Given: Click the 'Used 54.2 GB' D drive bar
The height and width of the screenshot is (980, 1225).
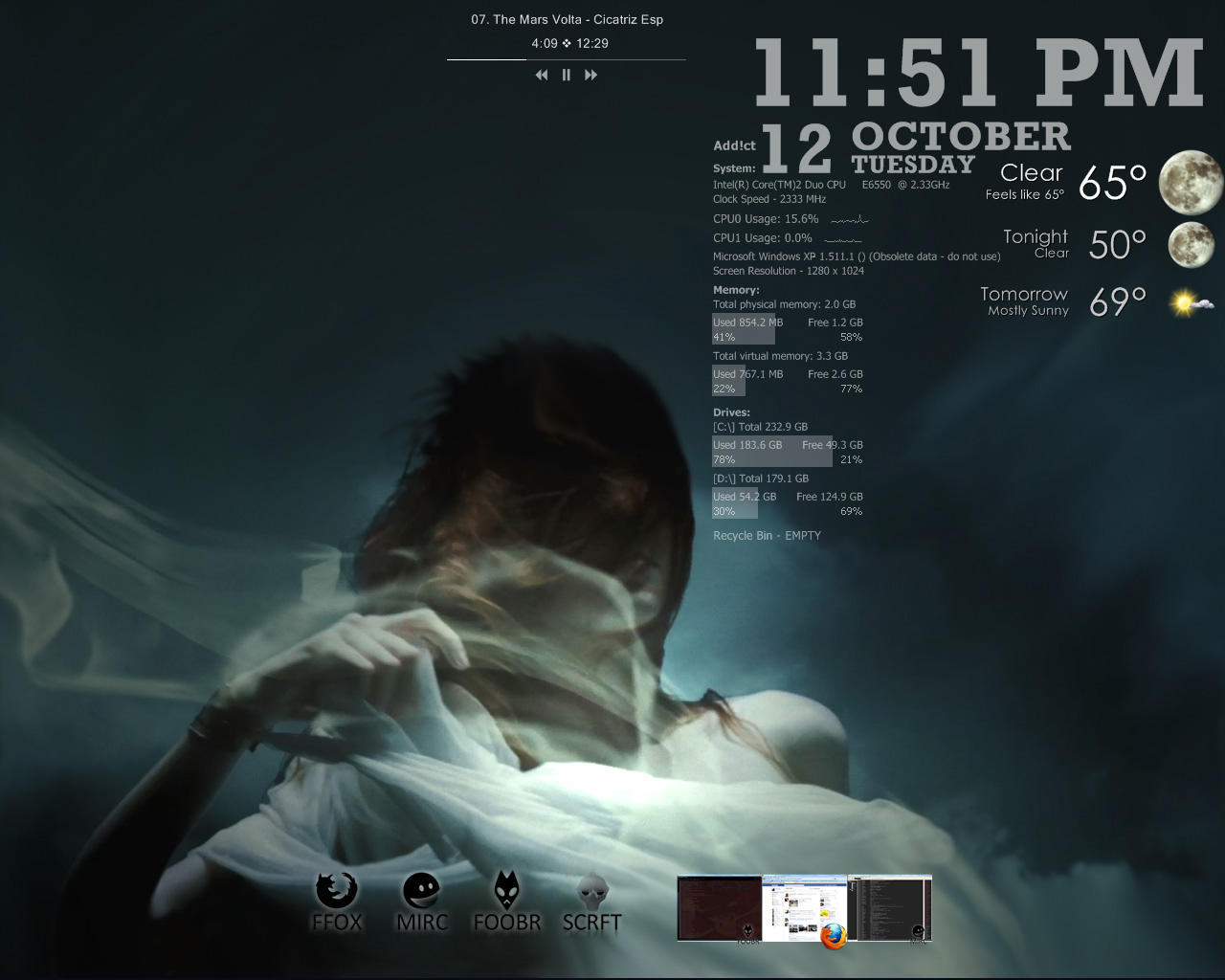Looking at the screenshot, I should tap(735, 503).
